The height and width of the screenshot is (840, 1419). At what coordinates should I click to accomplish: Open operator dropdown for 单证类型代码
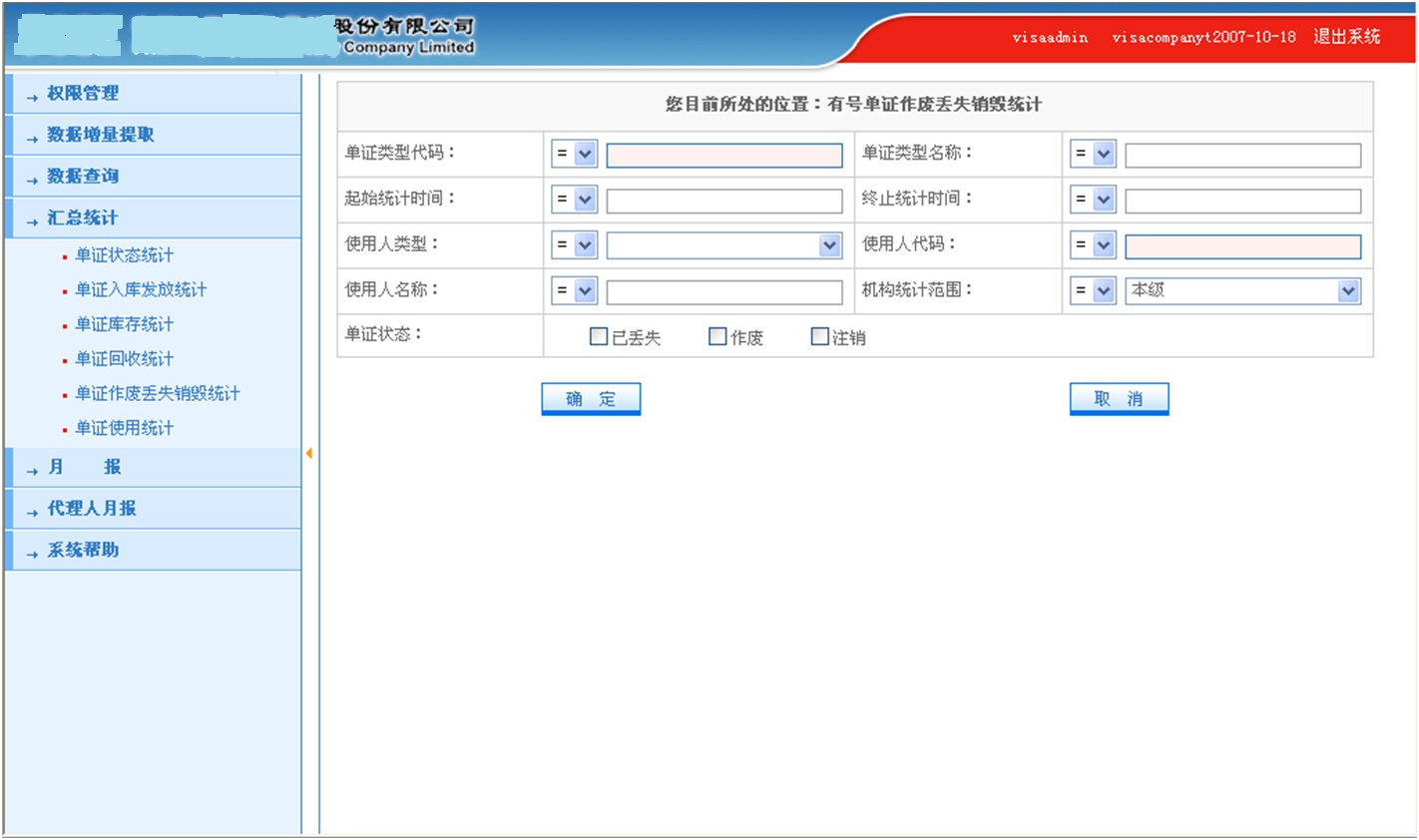point(575,155)
